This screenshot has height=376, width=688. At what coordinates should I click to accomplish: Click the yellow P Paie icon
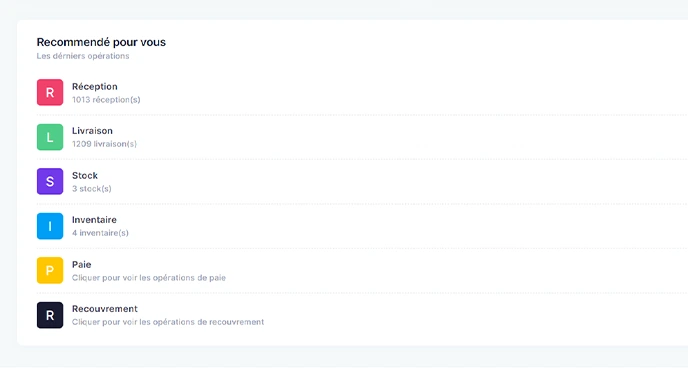coord(50,271)
